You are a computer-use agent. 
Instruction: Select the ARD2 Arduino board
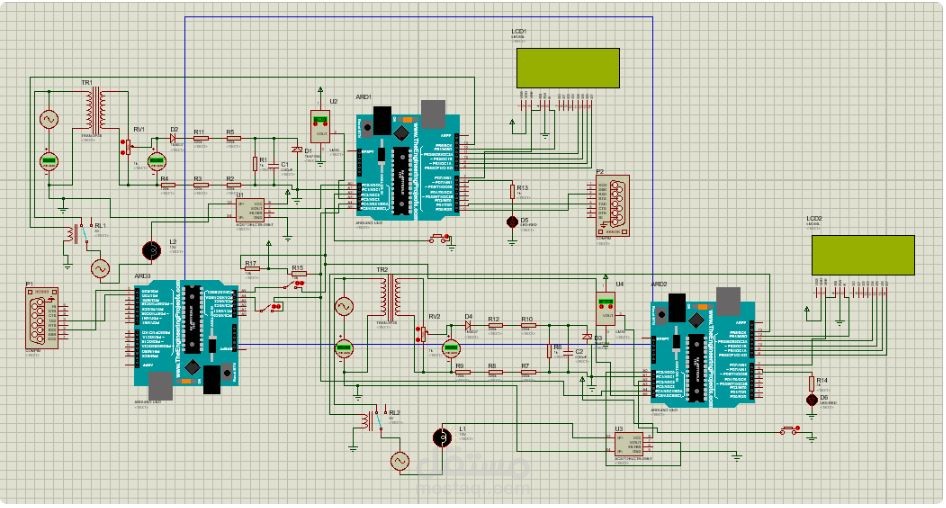[x=703, y=347]
